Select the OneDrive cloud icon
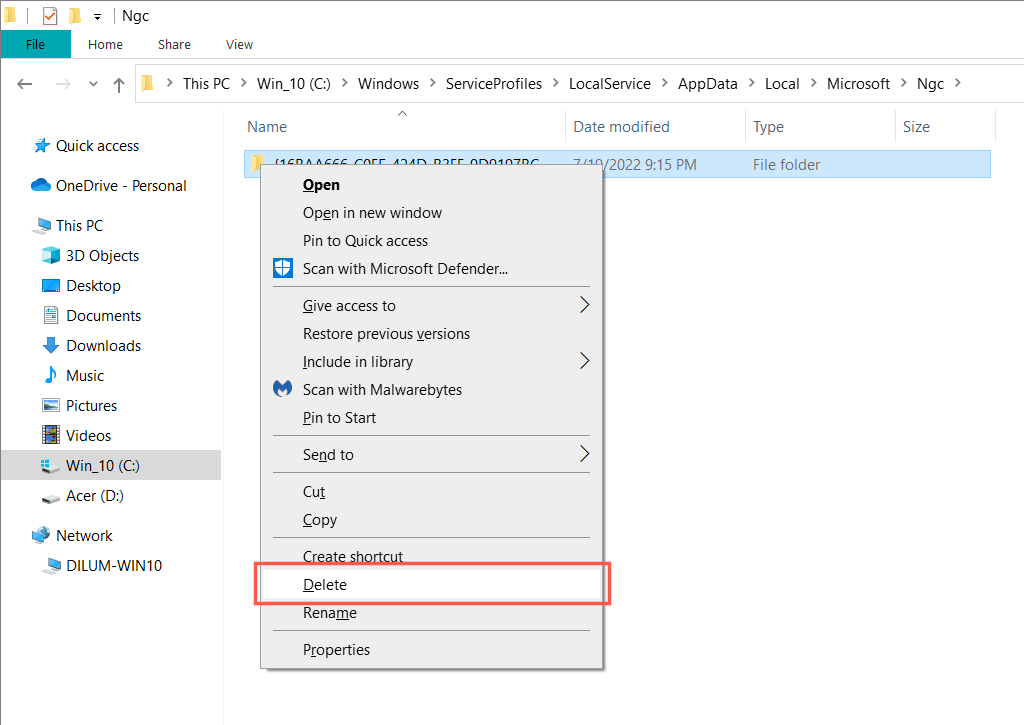The image size is (1024, 725). click(41, 186)
